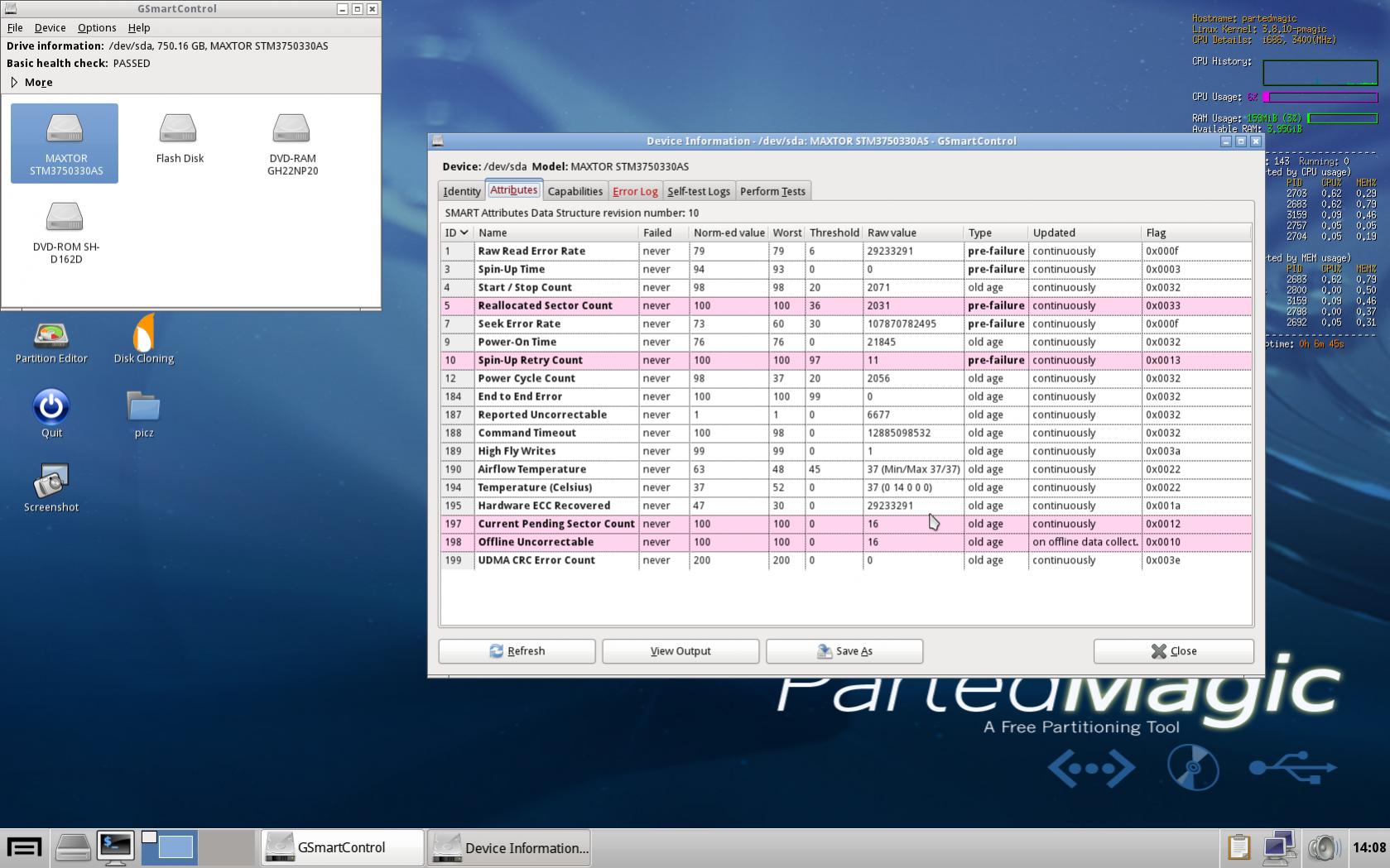
Task: Open the Partition Editor desktop icon
Action: click(x=51, y=343)
